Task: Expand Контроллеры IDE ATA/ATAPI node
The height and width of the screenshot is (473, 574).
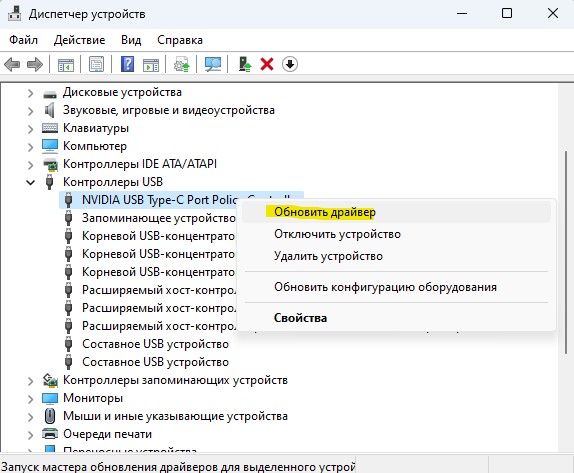Action: pyautogui.click(x=31, y=164)
